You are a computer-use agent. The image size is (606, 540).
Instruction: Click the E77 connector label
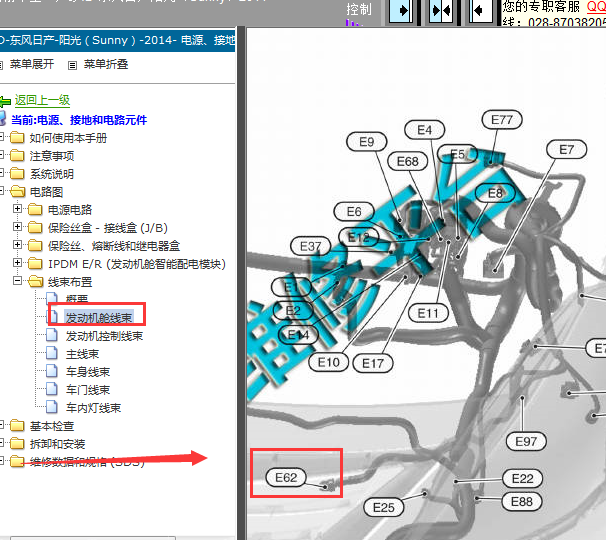coord(502,120)
